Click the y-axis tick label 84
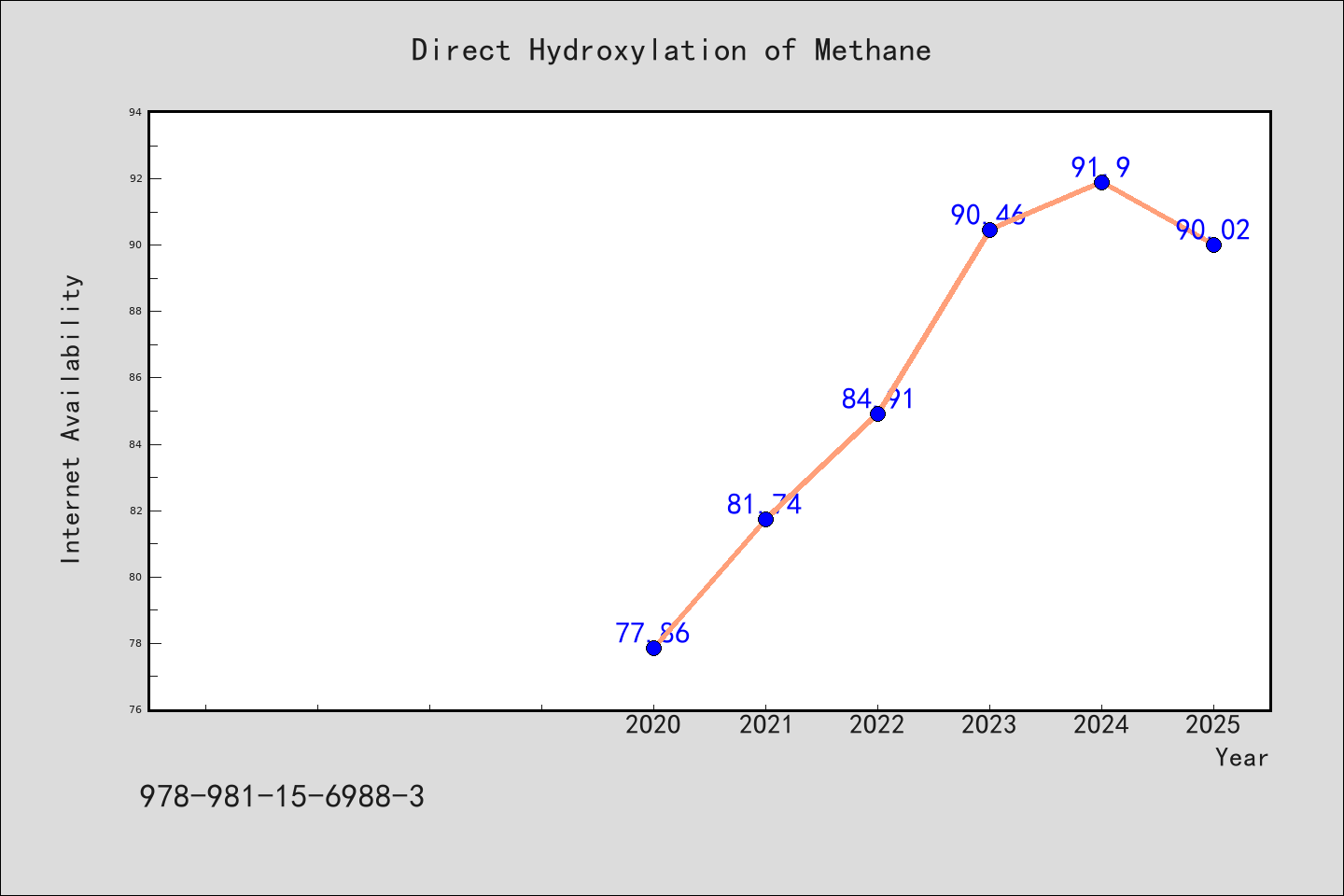 point(135,444)
